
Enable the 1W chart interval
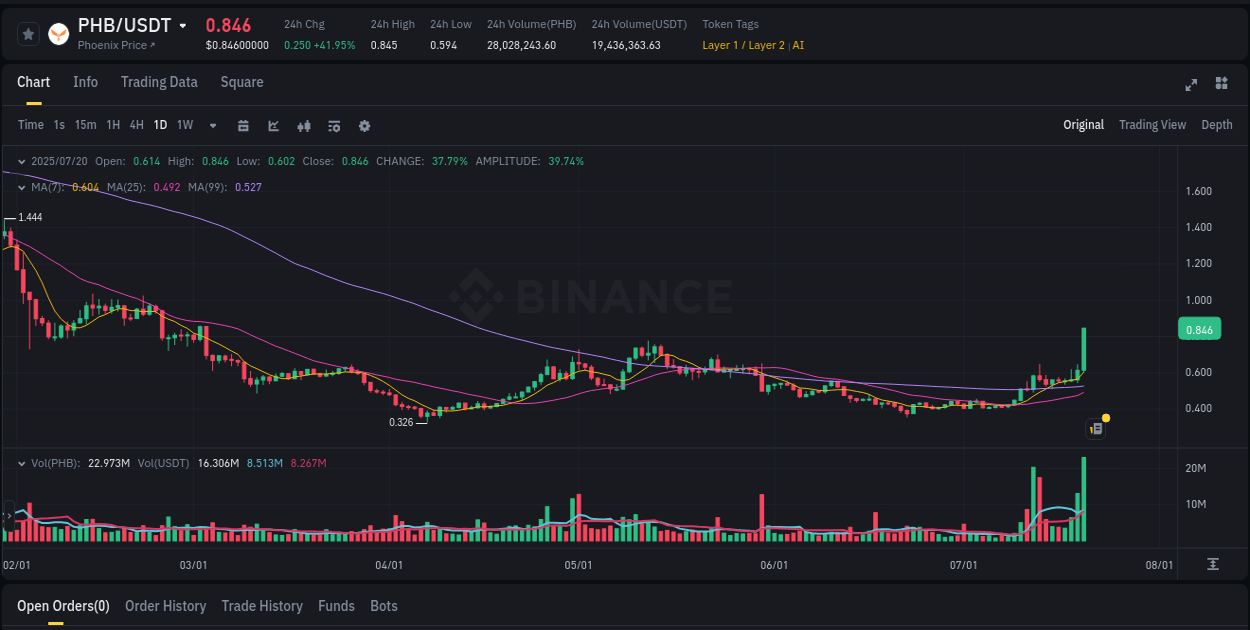[184, 125]
